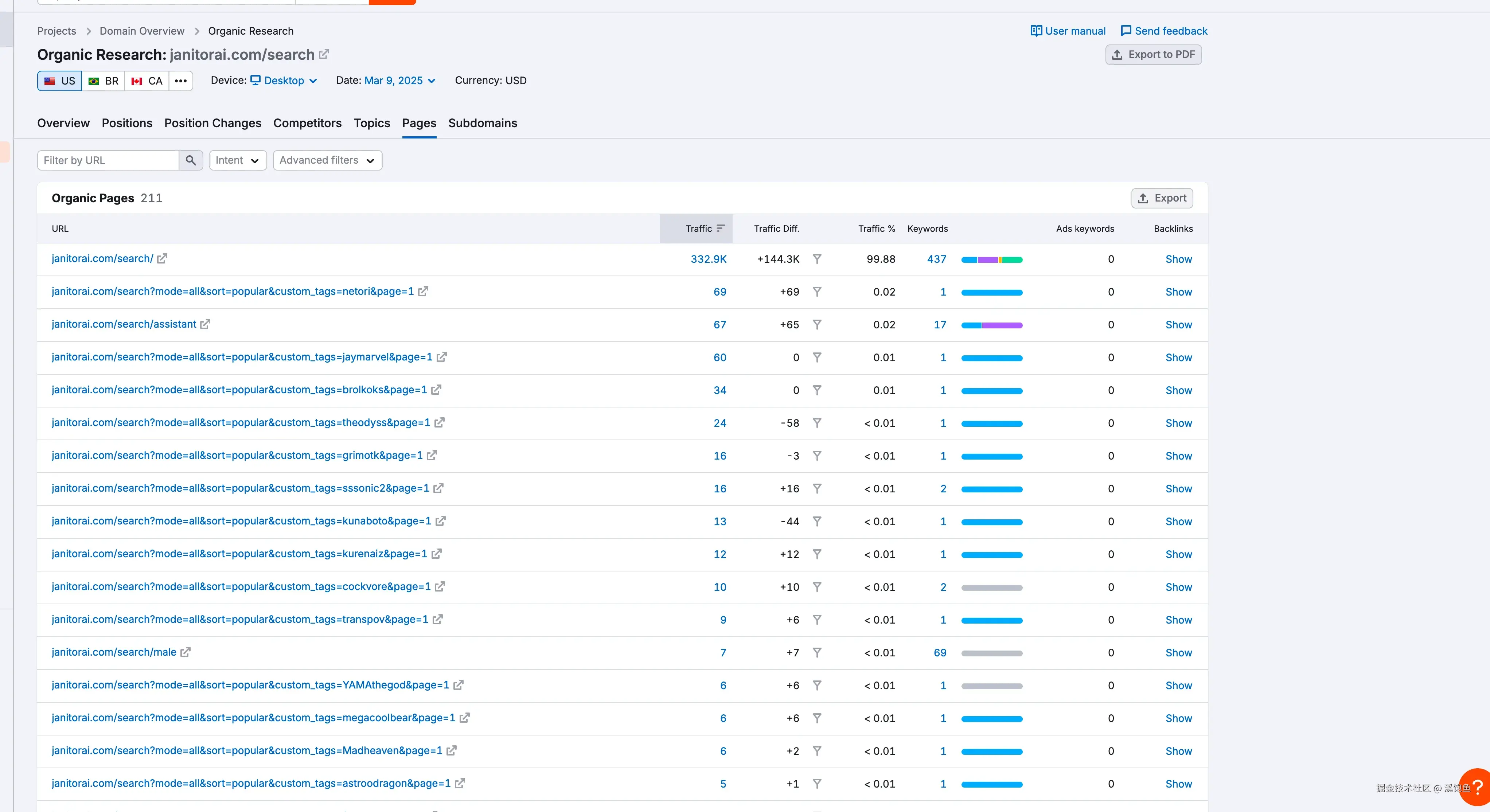Click external link icon for janitorai.com/search/male

click(185, 652)
